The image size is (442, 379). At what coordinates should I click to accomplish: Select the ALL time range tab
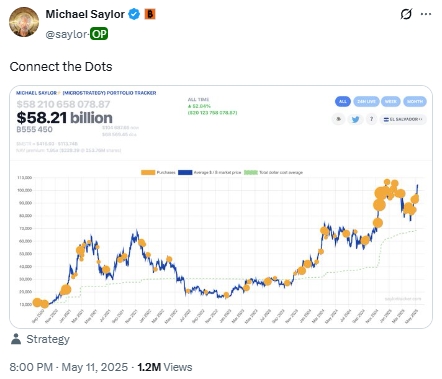pos(343,101)
